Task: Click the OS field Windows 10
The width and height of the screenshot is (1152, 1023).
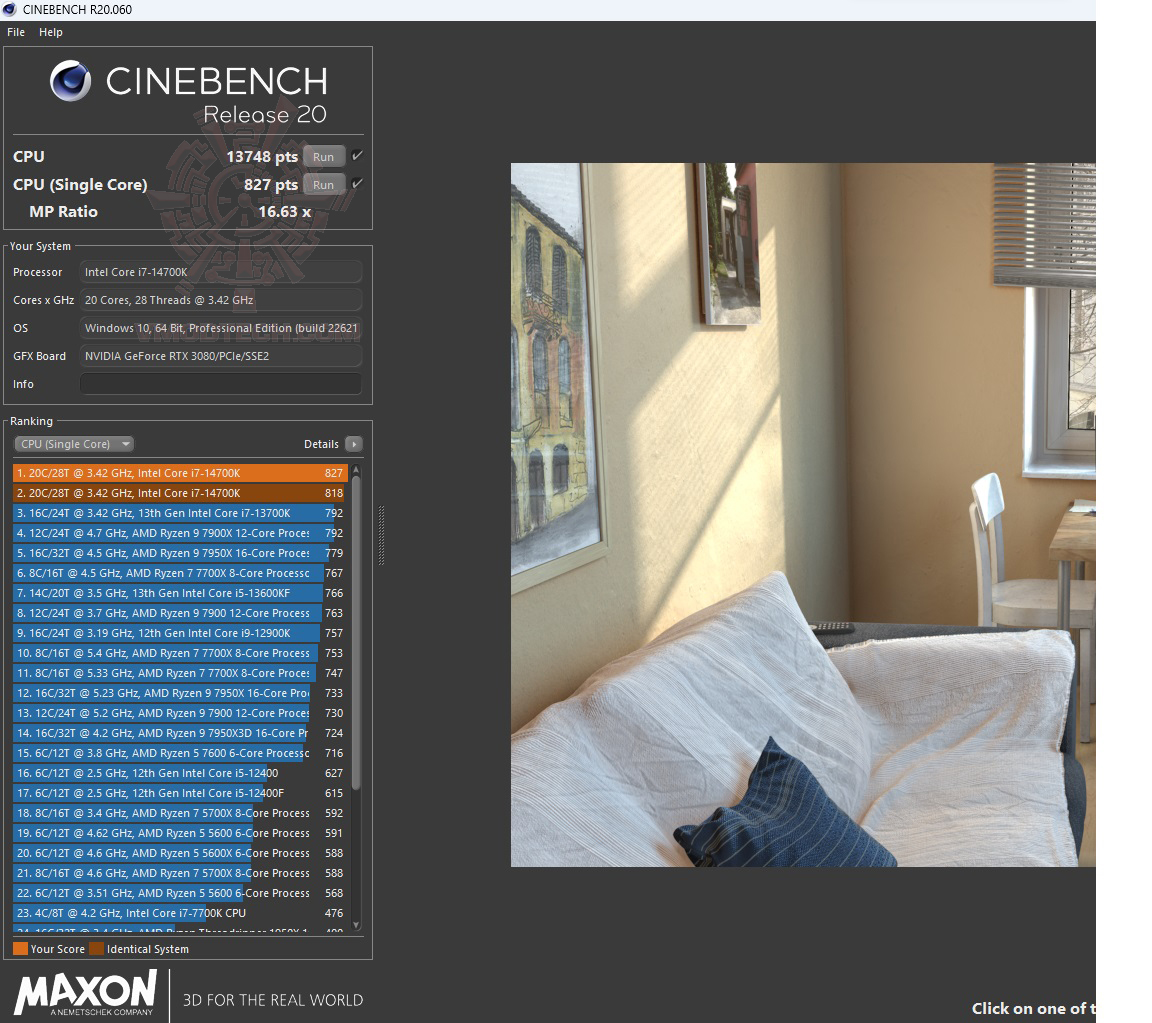Action: point(221,328)
